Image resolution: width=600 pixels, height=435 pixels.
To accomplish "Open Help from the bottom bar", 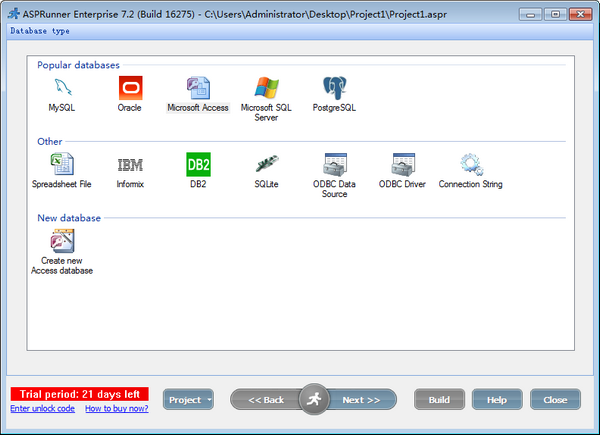I will tap(497, 400).
